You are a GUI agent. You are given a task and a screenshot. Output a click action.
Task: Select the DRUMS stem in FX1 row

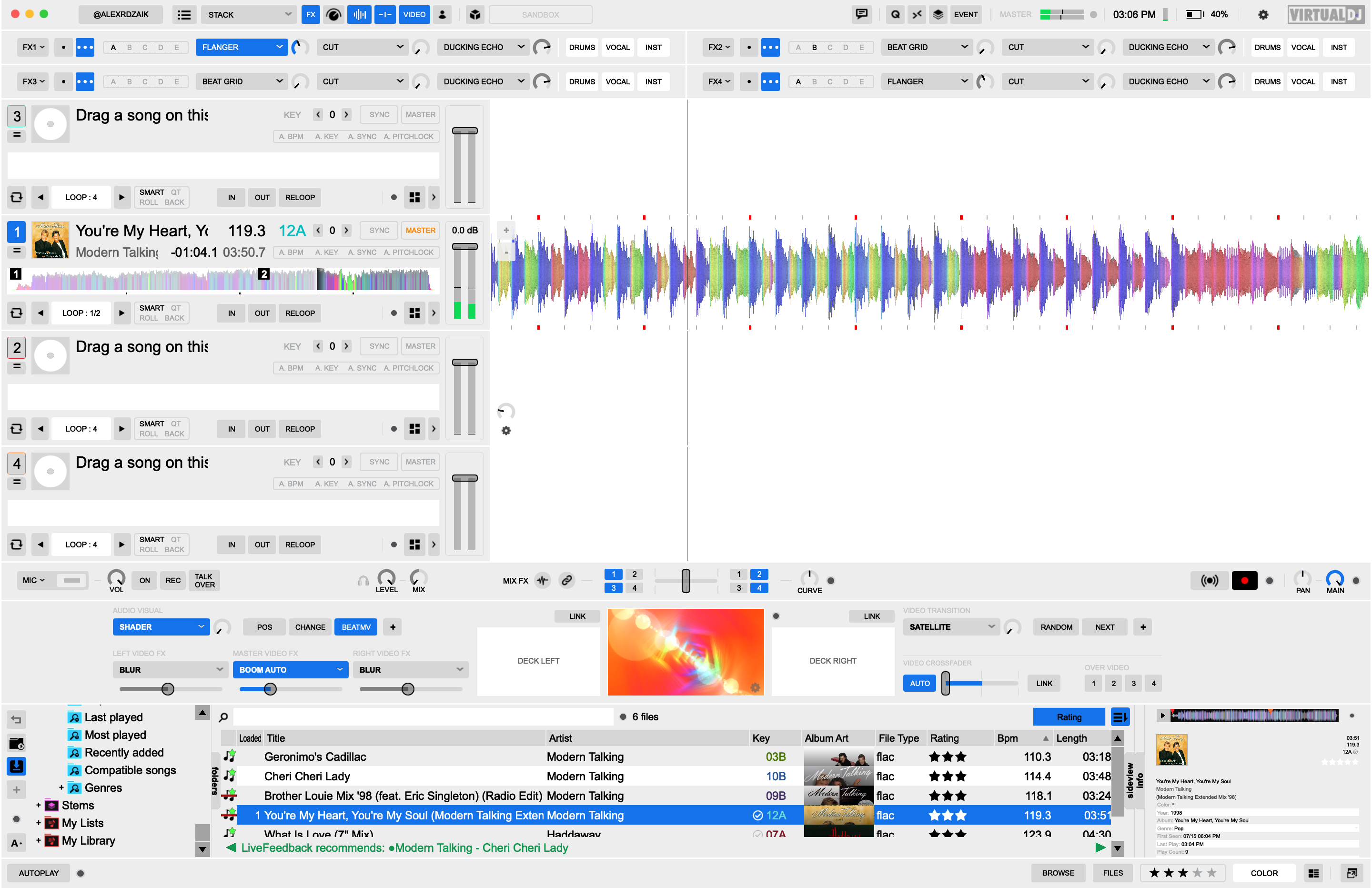[x=582, y=47]
